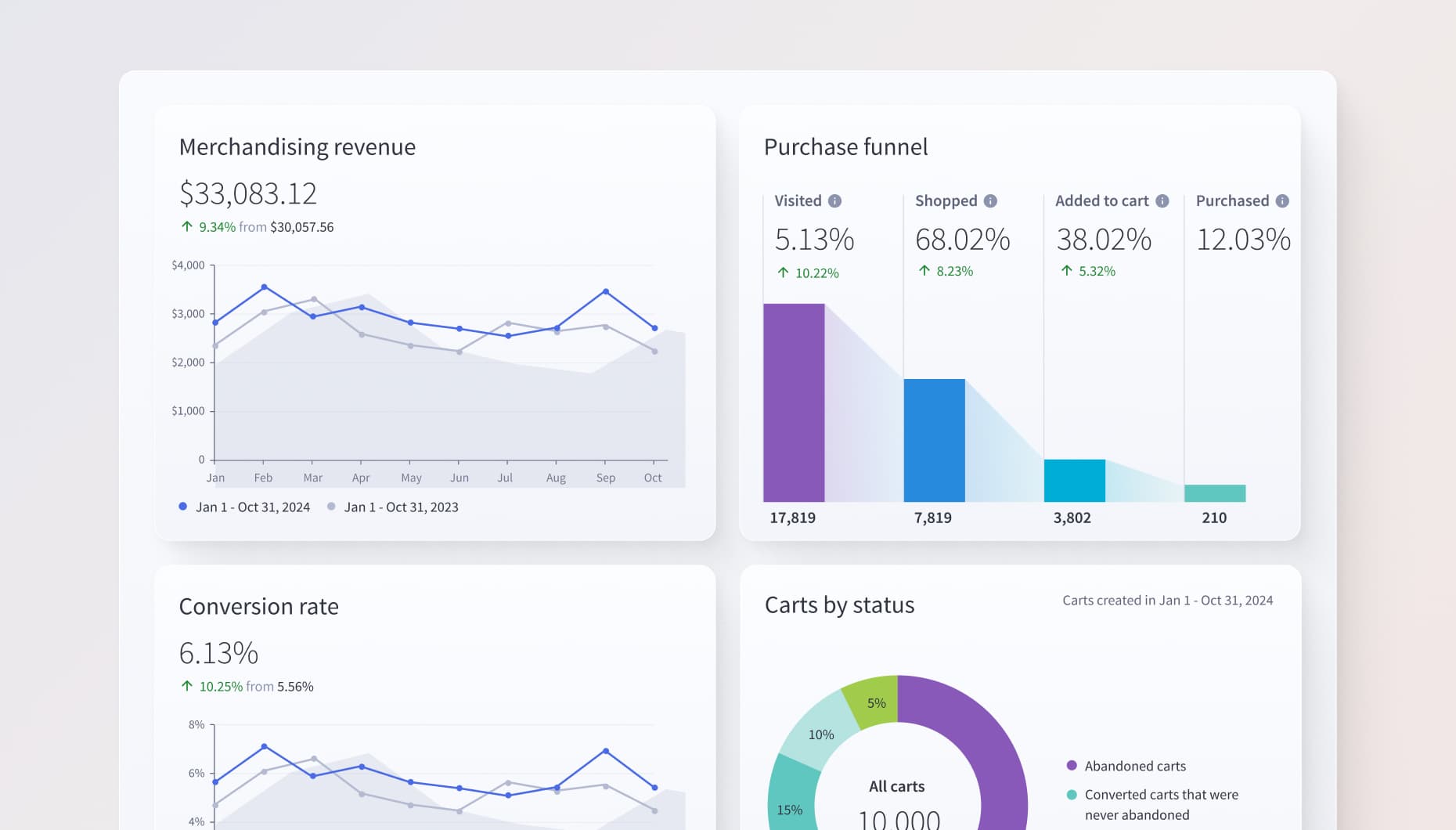
Task: Click the Merchandising revenue card title
Action: pos(297,147)
